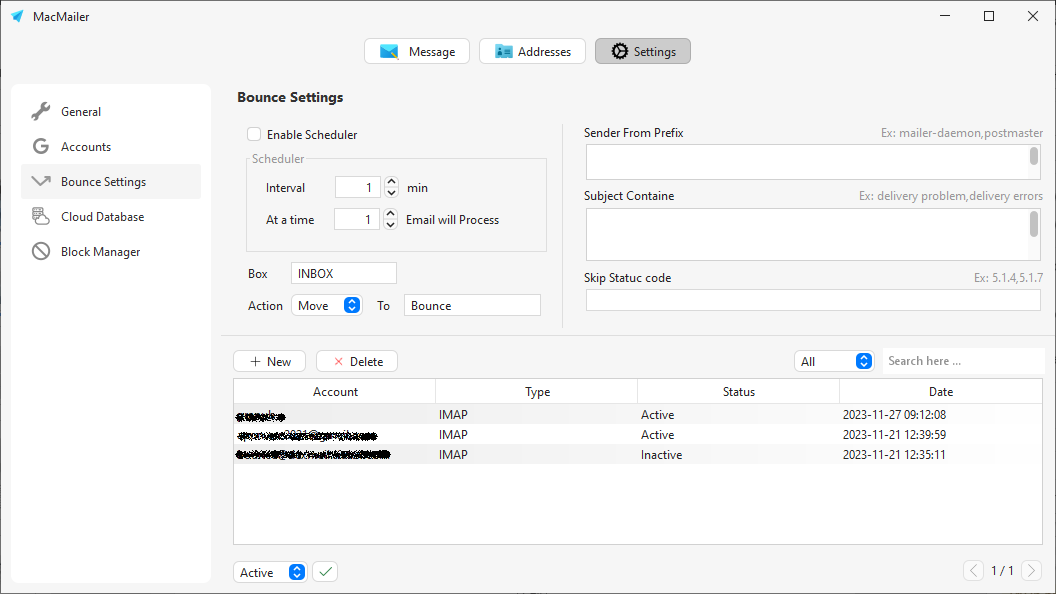The height and width of the screenshot is (595, 1057).
Task: Open the All filter dropdown
Action: coord(834,360)
